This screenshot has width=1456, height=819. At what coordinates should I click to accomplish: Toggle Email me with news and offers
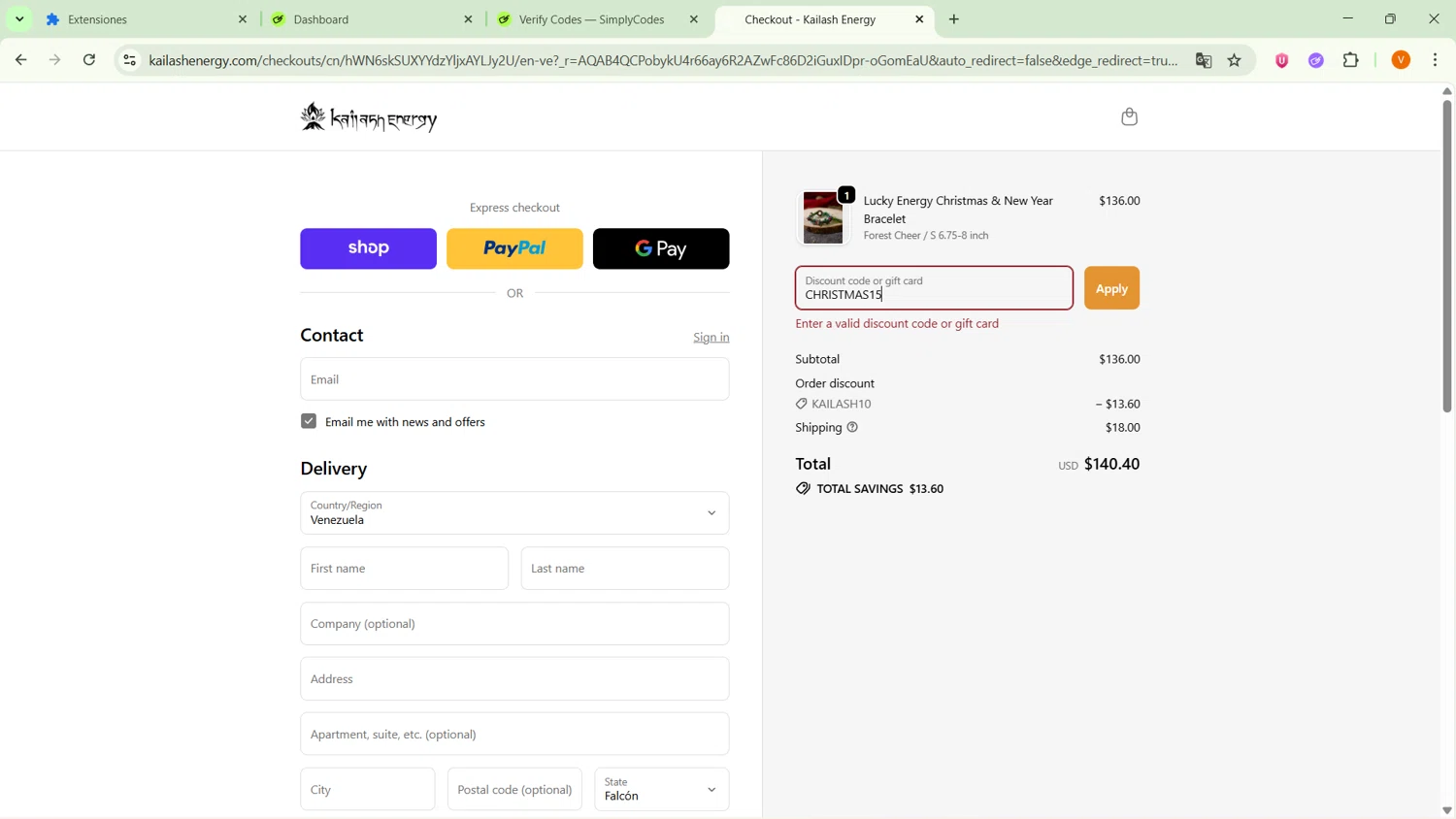coord(309,422)
